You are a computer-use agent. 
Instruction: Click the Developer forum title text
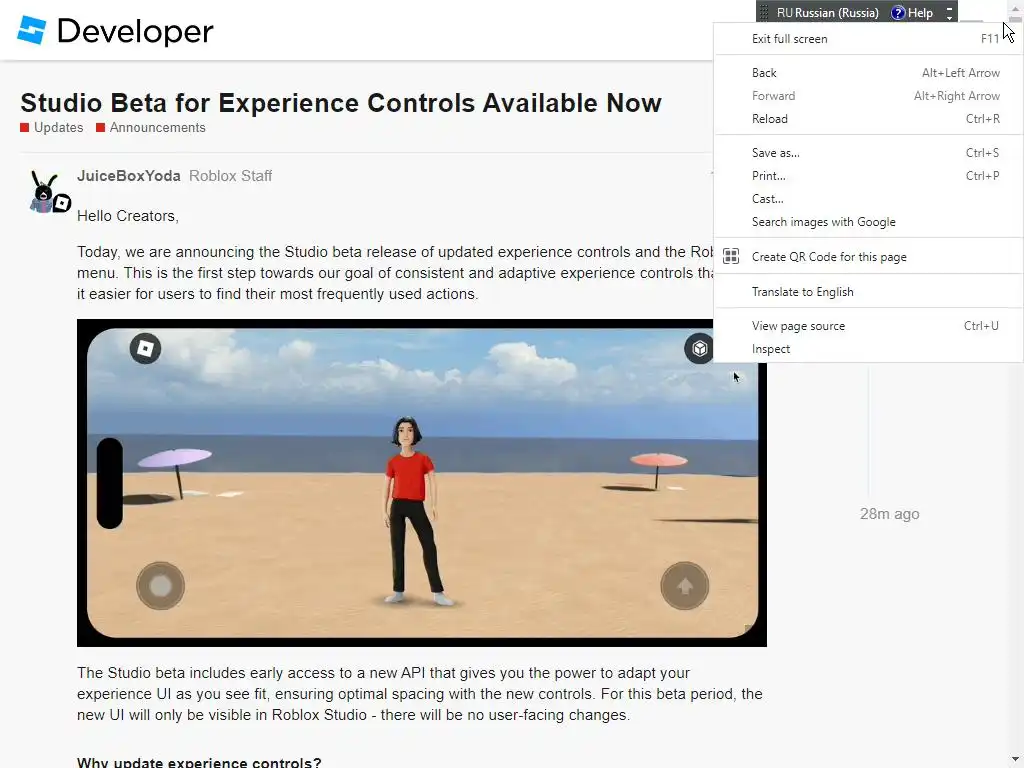(135, 31)
